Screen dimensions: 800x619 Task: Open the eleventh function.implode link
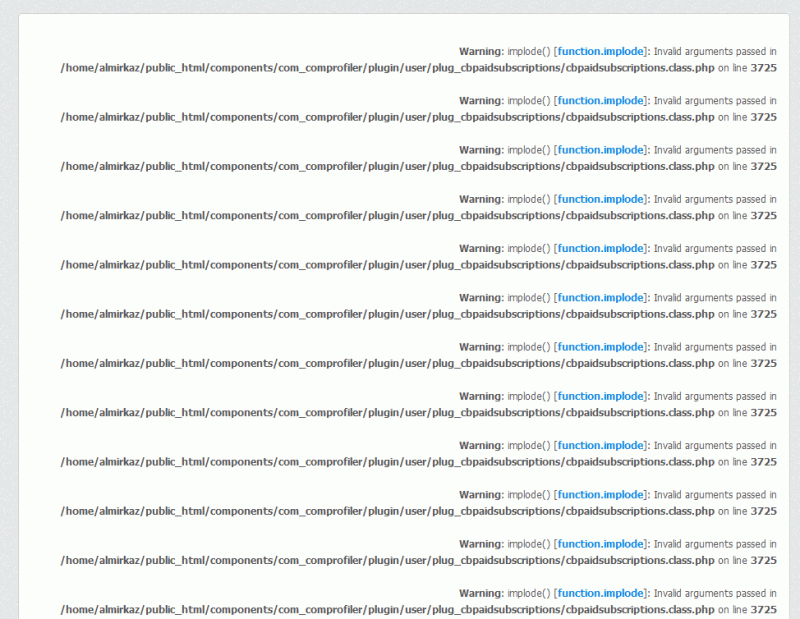point(600,544)
